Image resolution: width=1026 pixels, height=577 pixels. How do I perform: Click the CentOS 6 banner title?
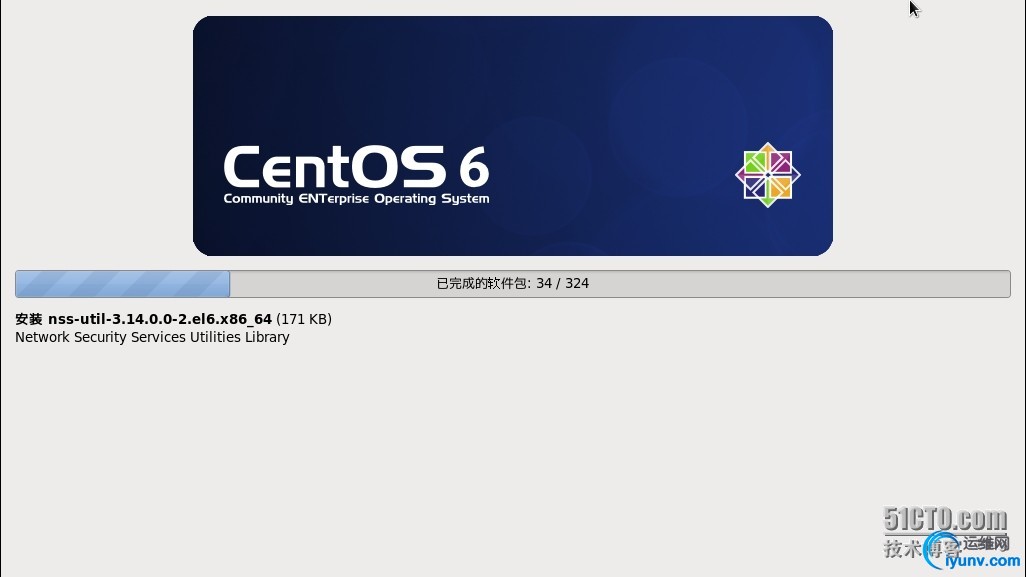pyautogui.click(x=356, y=167)
